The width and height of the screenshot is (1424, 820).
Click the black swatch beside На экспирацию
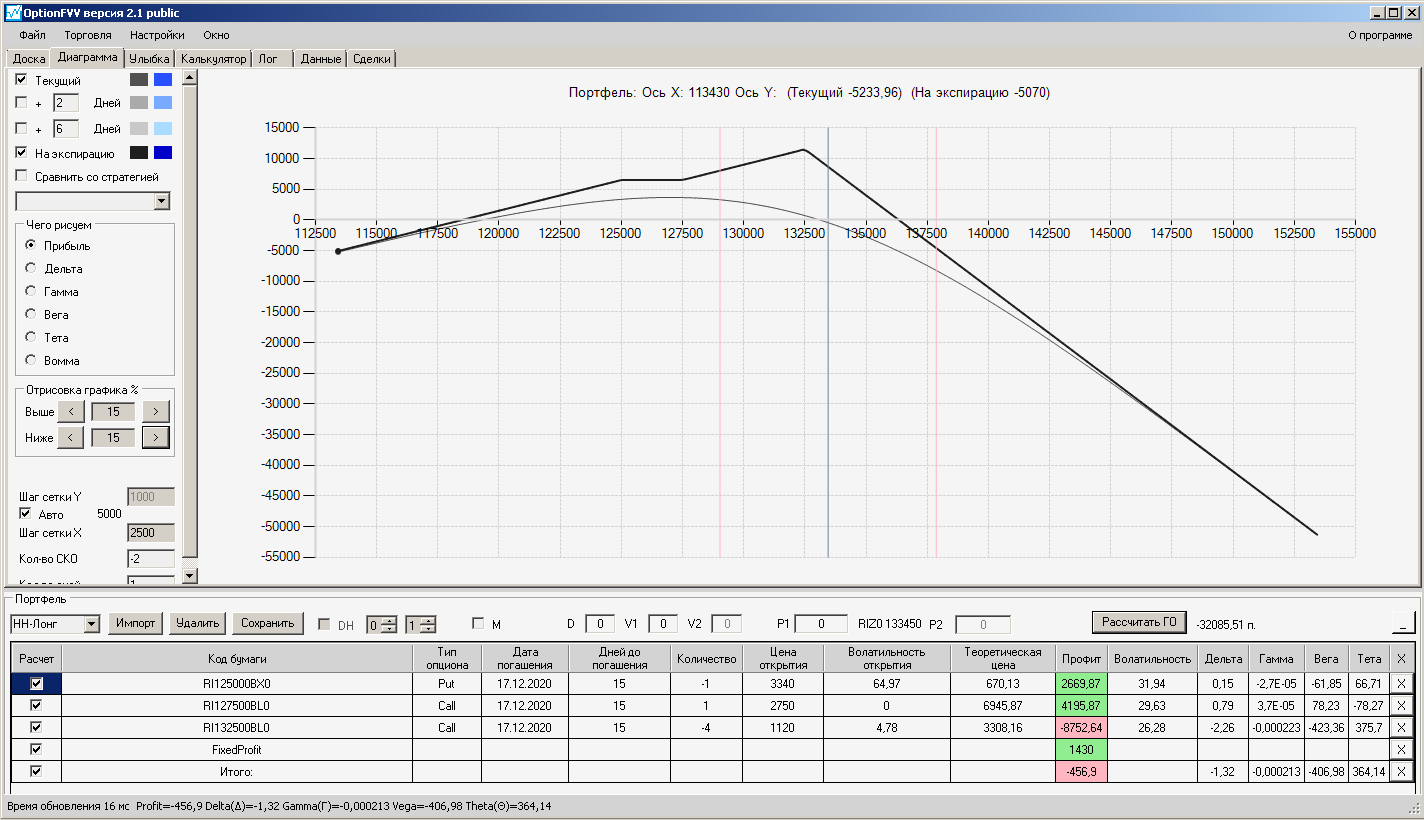tap(139, 153)
